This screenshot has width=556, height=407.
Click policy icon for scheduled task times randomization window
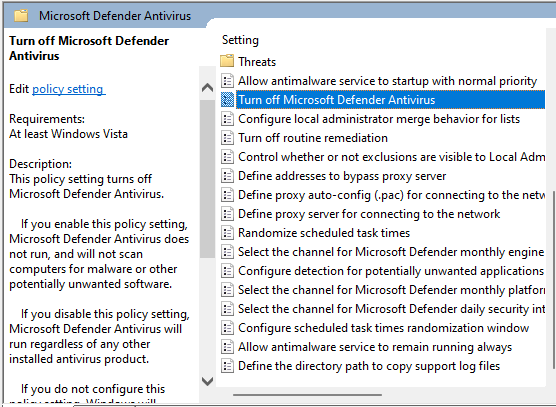pyautogui.click(x=227, y=328)
